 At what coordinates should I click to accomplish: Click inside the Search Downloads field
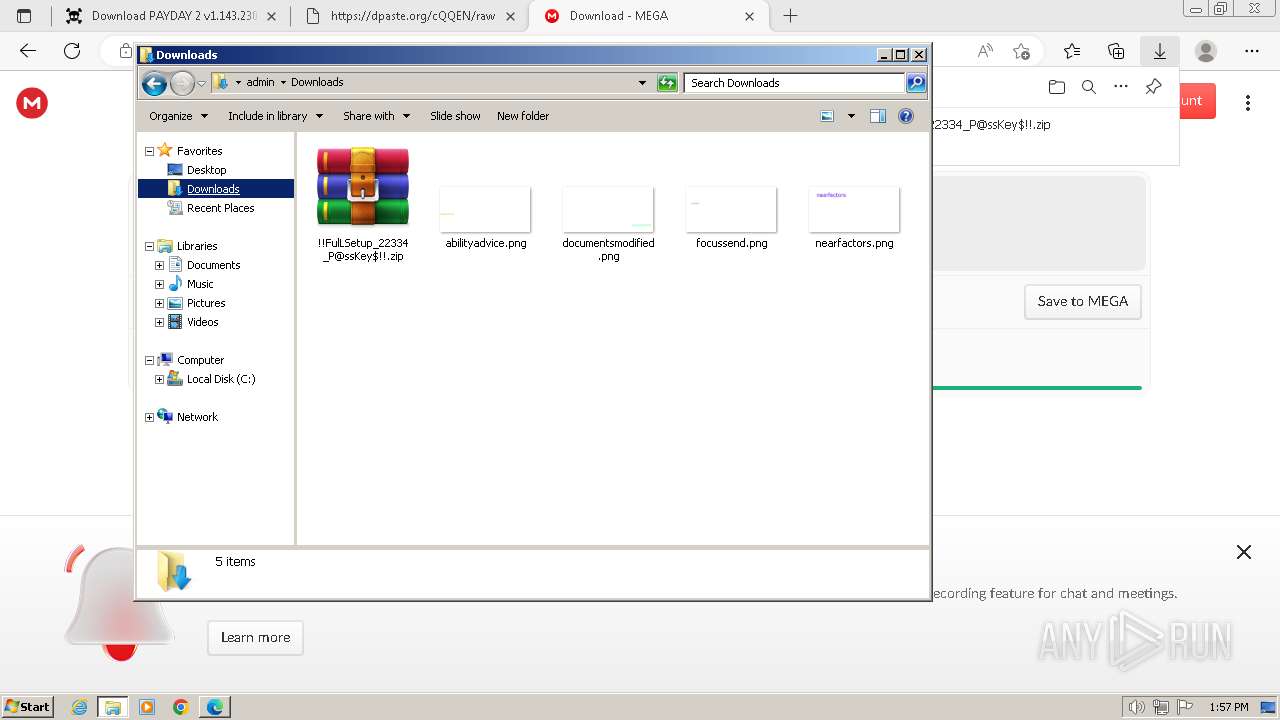click(x=795, y=83)
